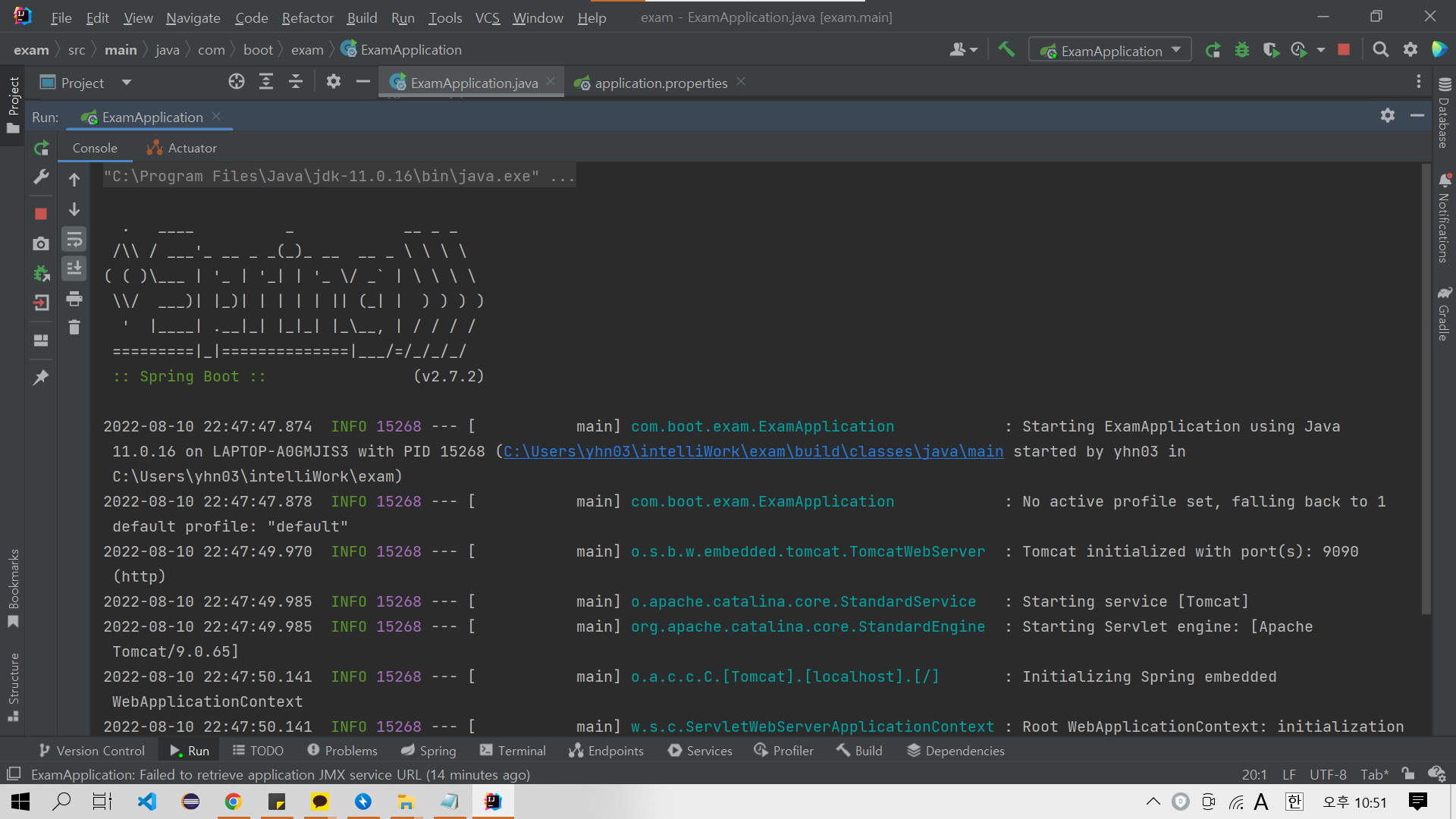The image size is (1456, 819).
Task: Clear all console output with trash icon
Action: point(74,328)
